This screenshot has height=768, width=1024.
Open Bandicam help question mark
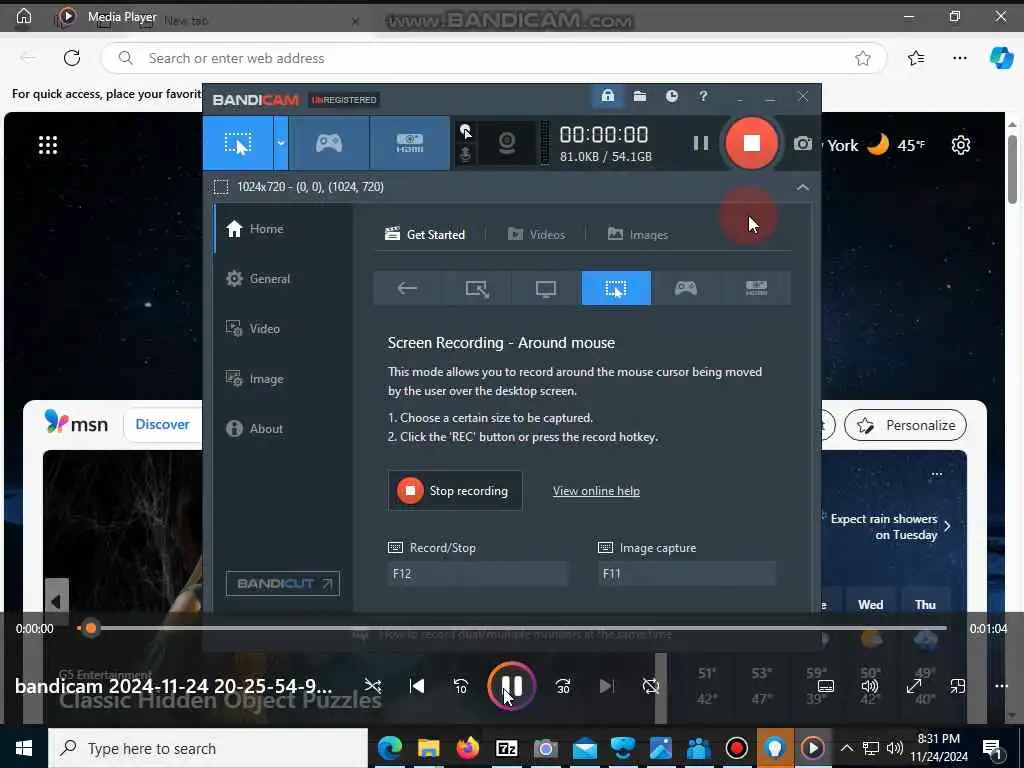703,97
